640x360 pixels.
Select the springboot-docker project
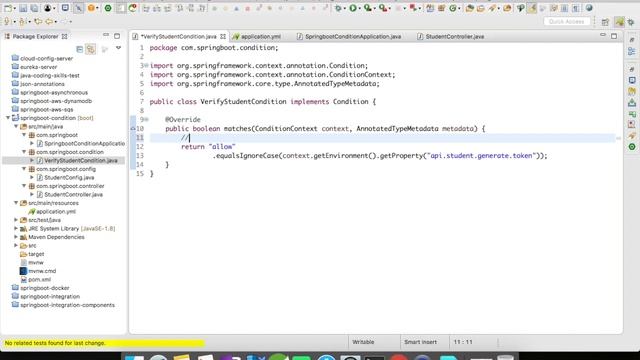pos(44,288)
